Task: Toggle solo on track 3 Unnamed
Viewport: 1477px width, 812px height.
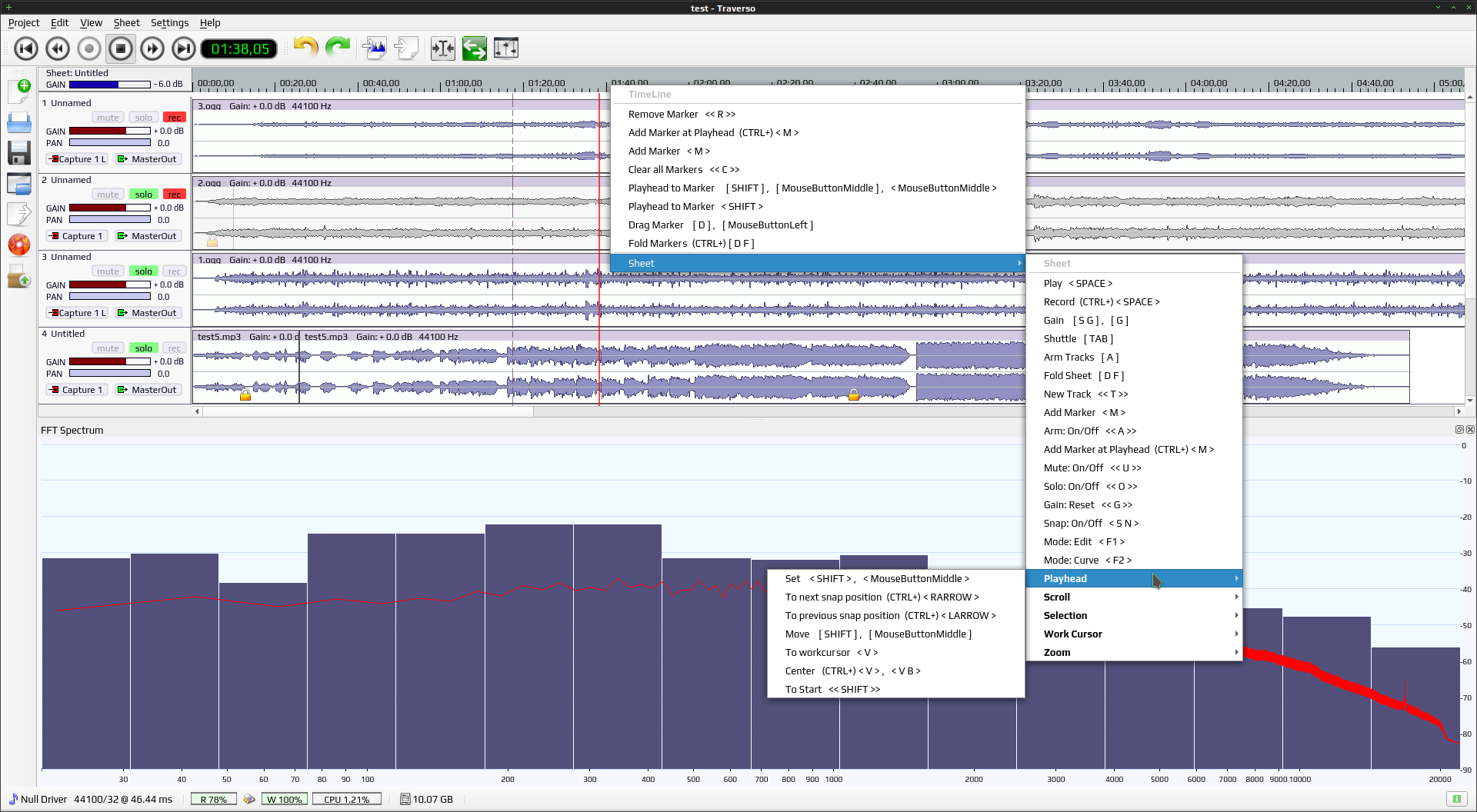Action: [x=144, y=271]
